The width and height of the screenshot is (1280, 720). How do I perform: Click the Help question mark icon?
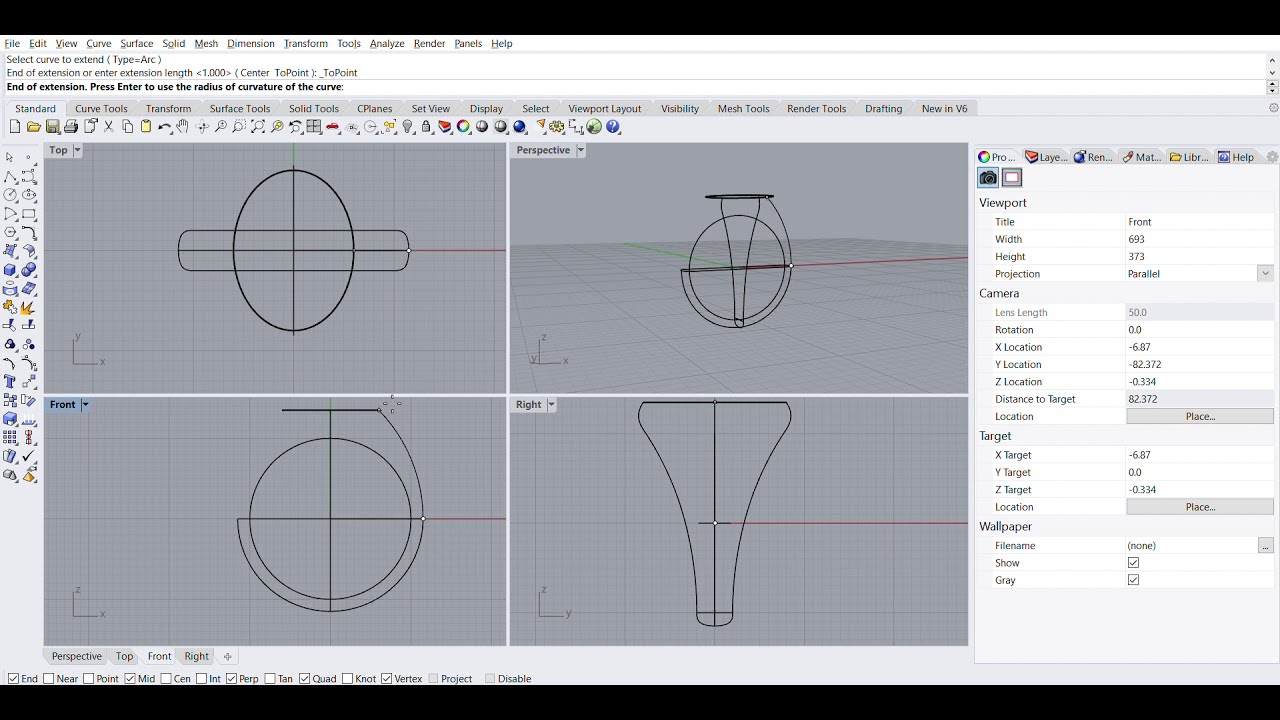coord(613,127)
